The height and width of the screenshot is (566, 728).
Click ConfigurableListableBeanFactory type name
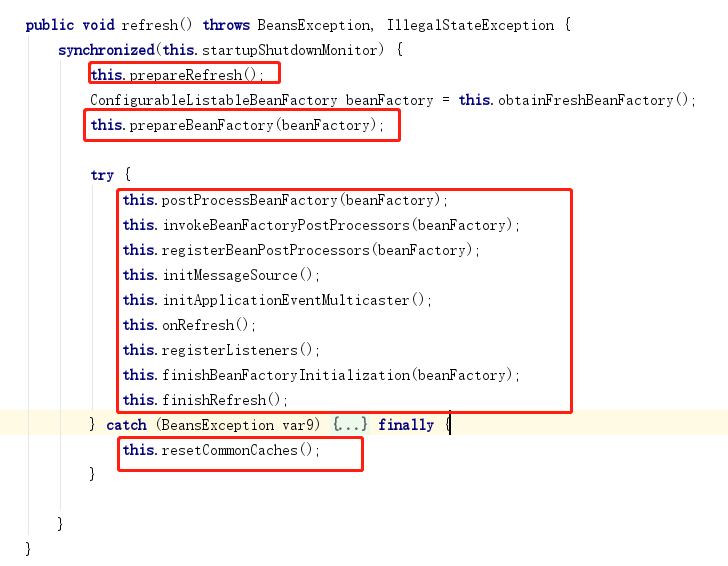coord(214,100)
